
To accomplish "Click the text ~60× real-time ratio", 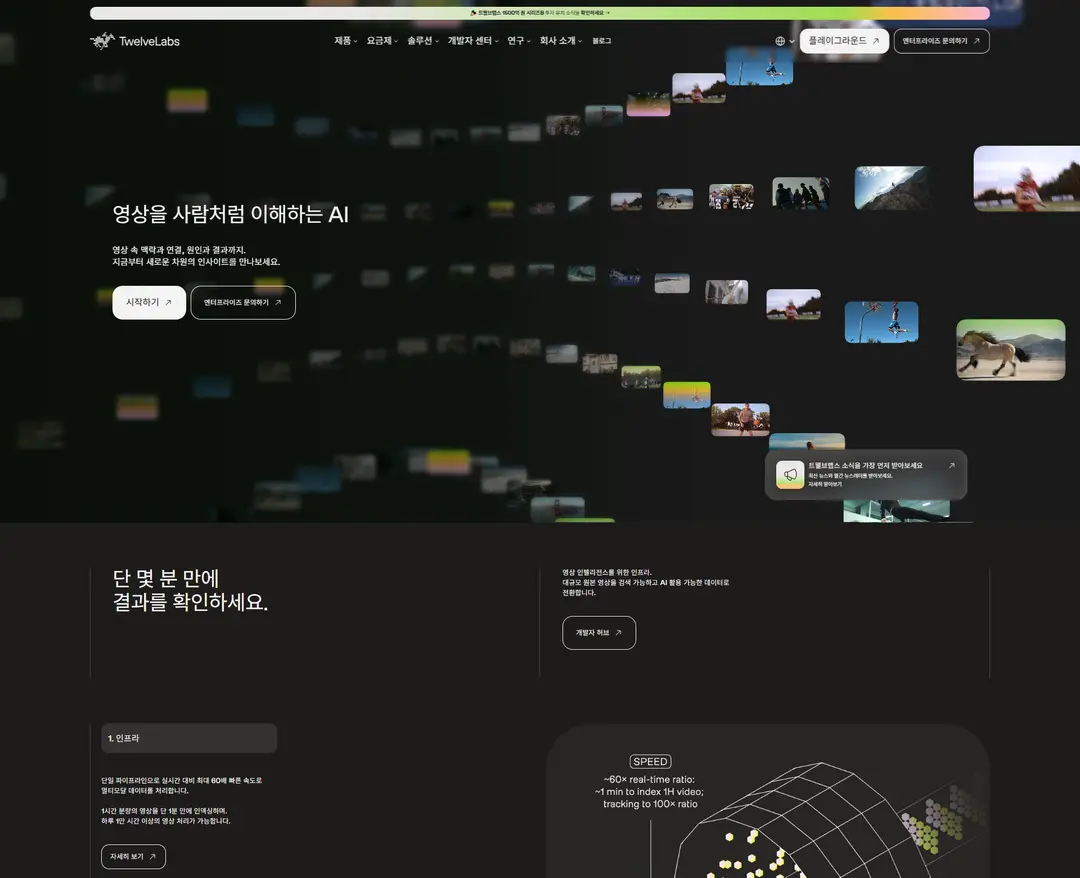I will click(650, 780).
